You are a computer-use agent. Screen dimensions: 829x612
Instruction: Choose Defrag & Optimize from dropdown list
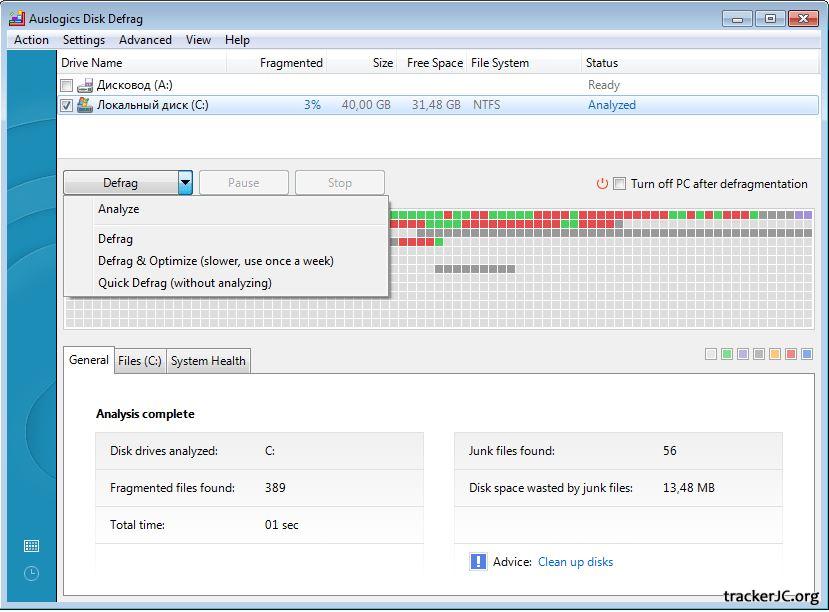point(215,261)
